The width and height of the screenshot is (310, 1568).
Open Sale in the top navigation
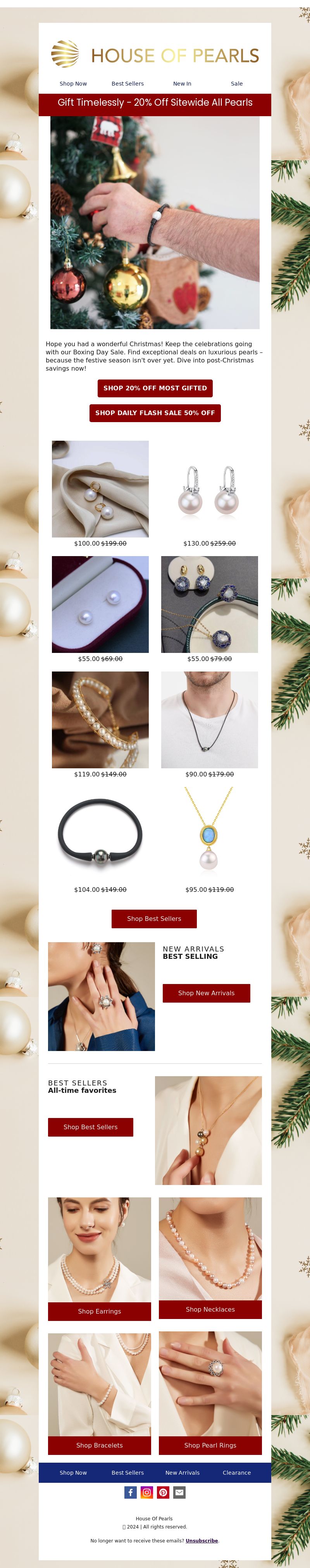point(237,83)
